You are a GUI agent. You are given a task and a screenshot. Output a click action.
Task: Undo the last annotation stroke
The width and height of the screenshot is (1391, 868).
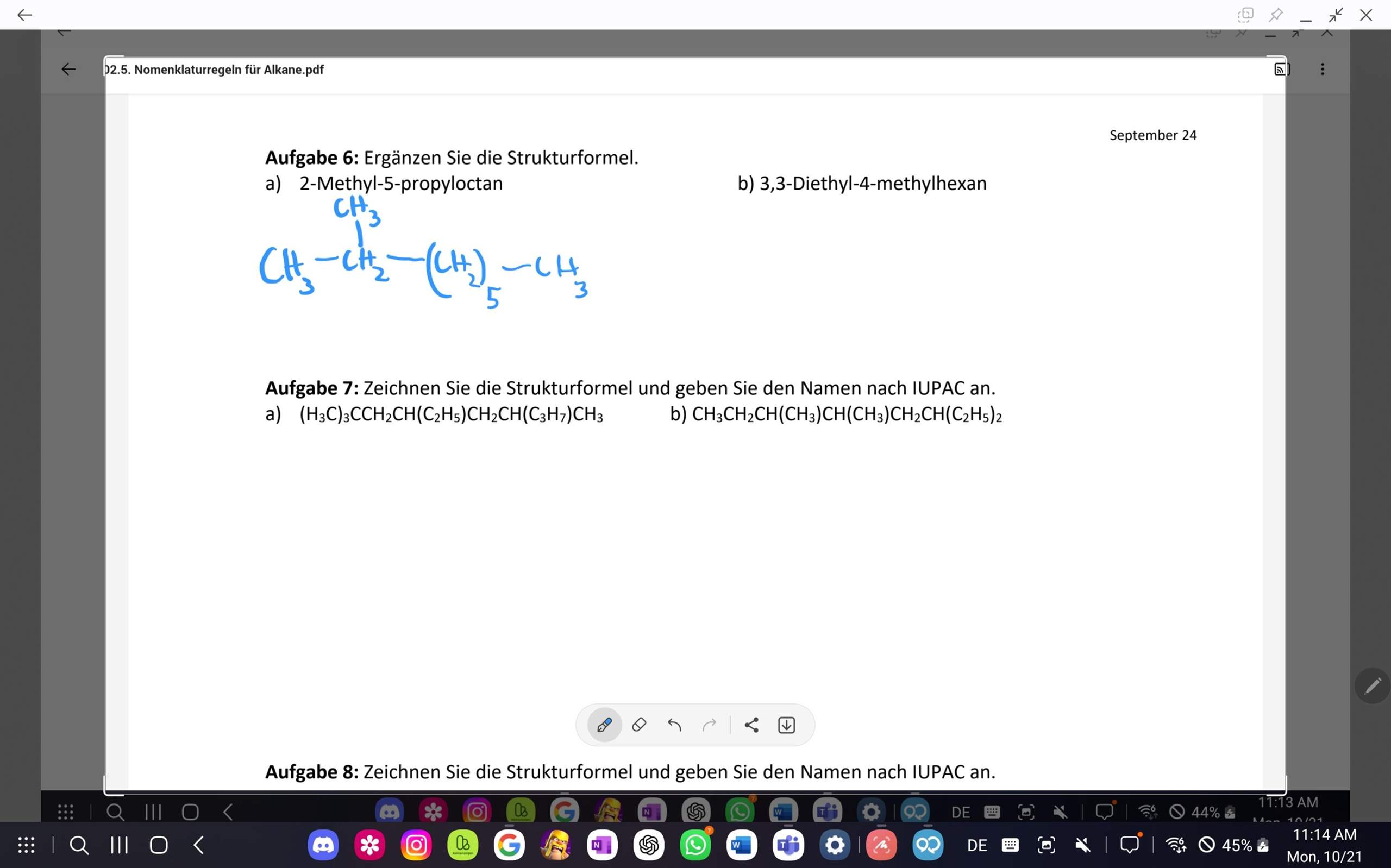[x=674, y=726]
